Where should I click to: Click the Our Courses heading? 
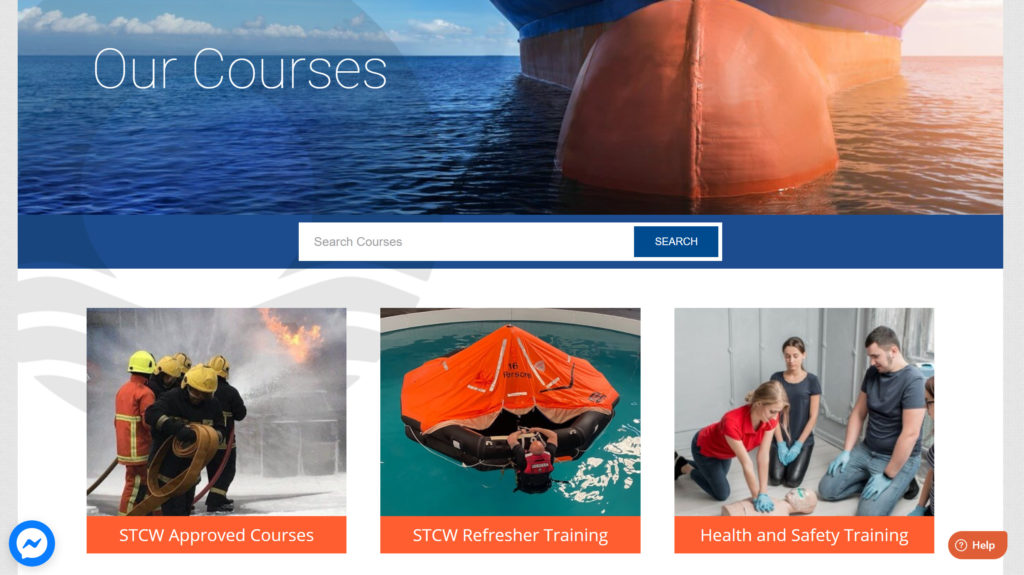240,69
